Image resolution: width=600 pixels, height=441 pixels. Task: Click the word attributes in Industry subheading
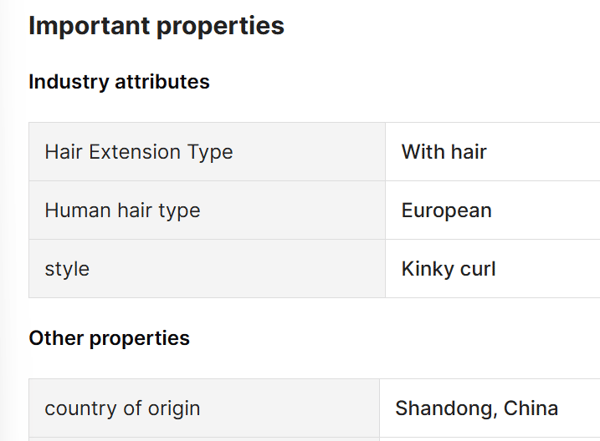click(160, 82)
